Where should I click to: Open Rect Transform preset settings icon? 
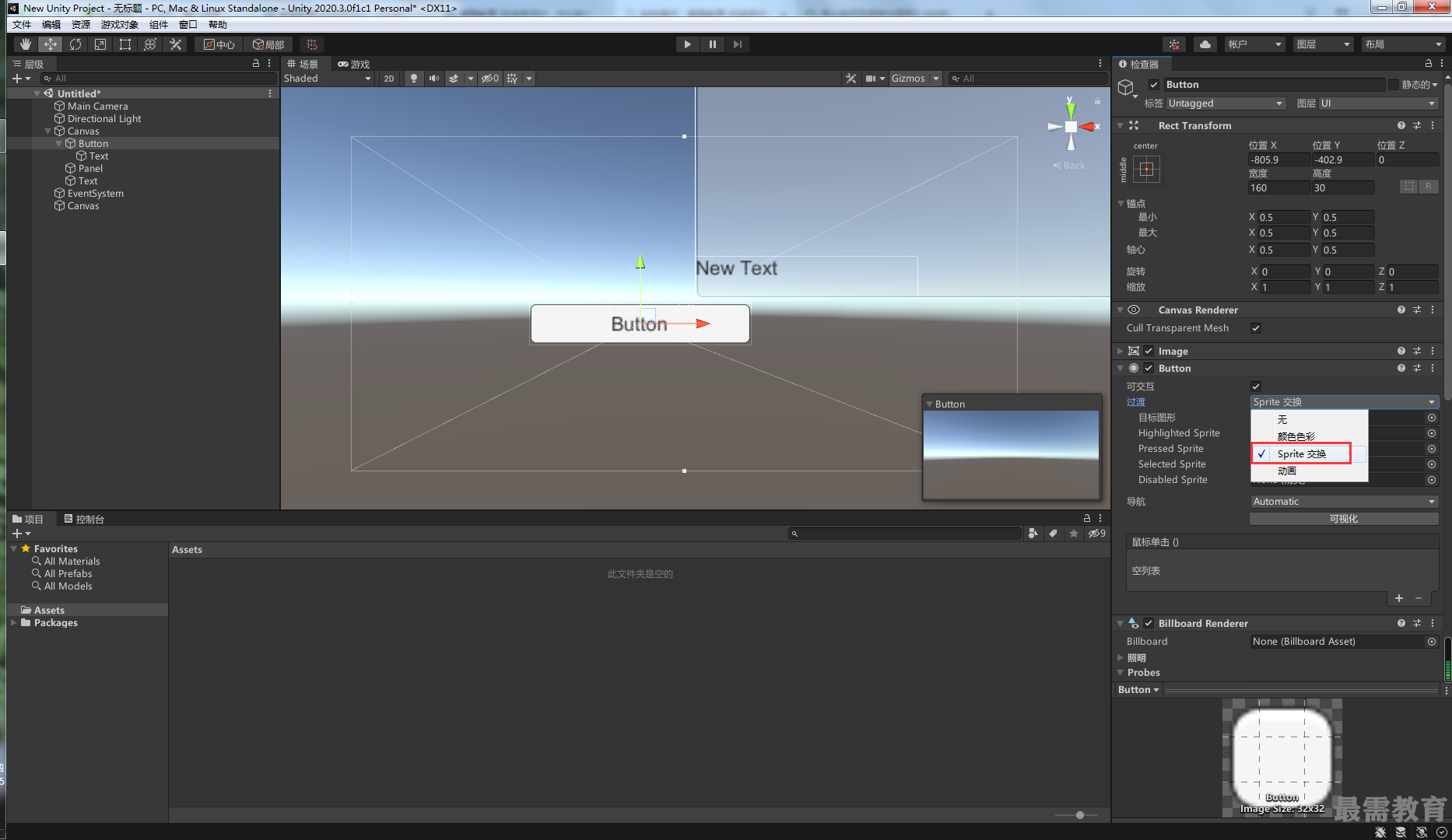pyautogui.click(x=1417, y=125)
